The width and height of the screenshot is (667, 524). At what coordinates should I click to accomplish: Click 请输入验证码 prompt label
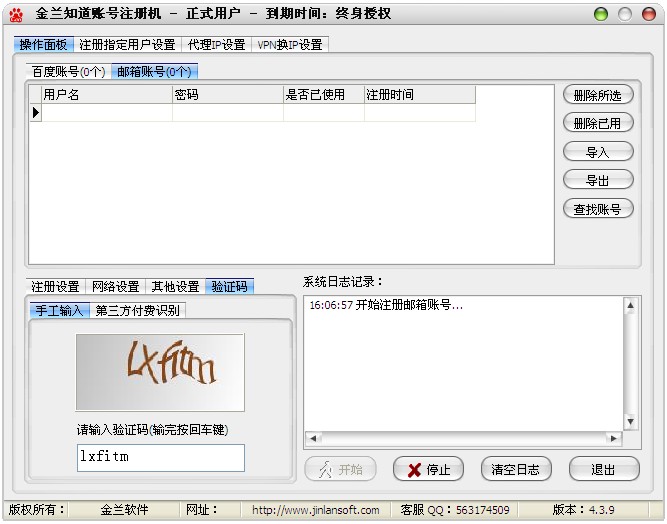152,430
